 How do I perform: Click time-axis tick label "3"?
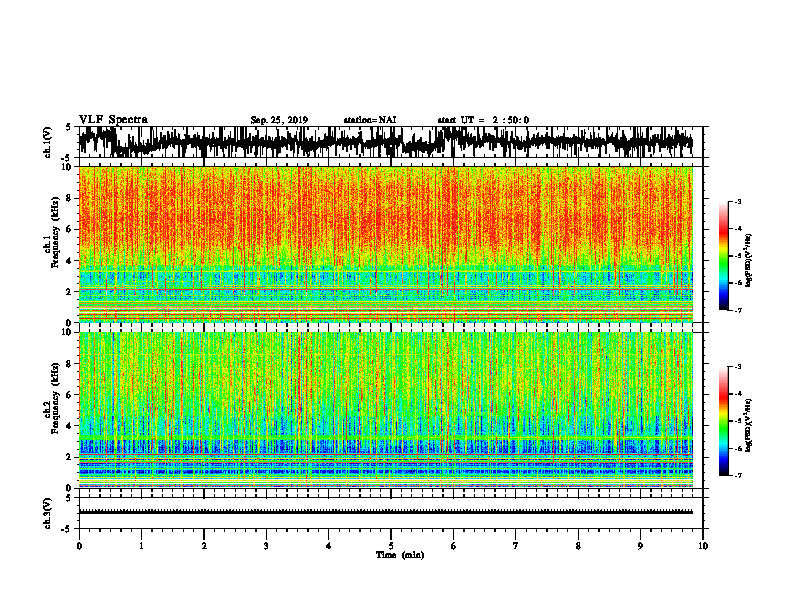pyautogui.click(x=266, y=546)
